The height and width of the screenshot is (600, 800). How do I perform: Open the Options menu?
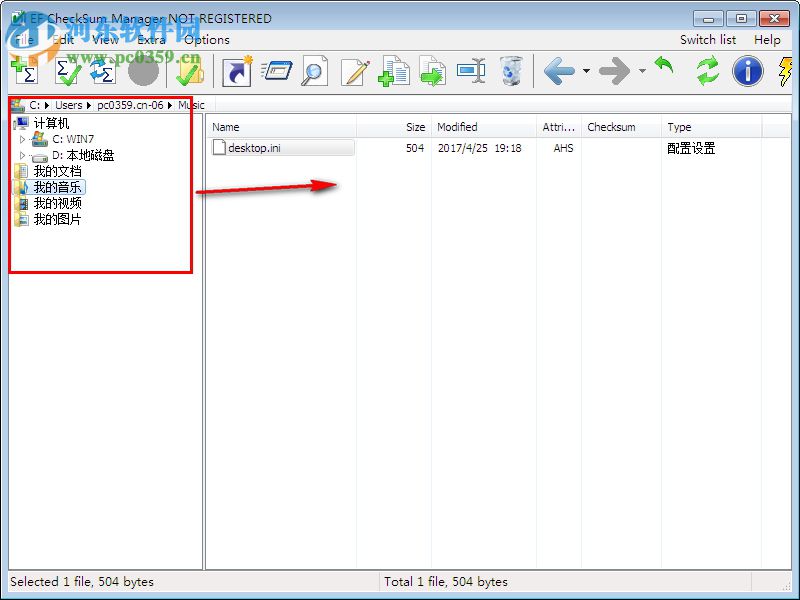(206, 40)
